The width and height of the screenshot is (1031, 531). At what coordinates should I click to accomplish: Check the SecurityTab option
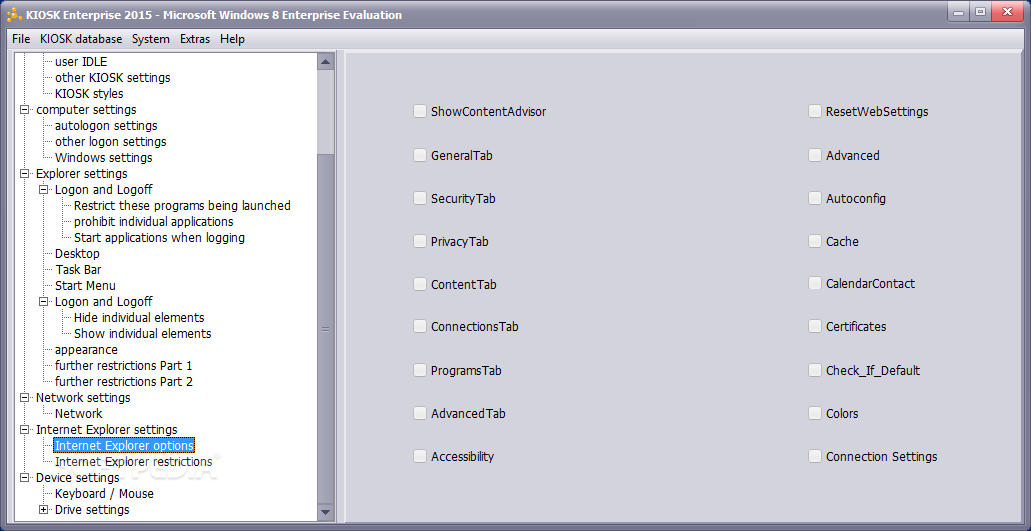(x=420, y=198)
